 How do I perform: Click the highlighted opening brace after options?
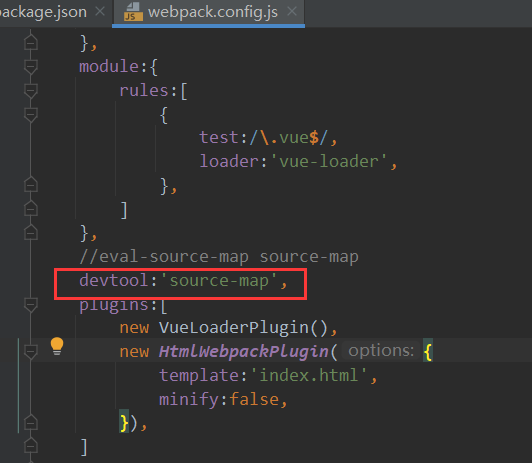(x=428, y=351)
